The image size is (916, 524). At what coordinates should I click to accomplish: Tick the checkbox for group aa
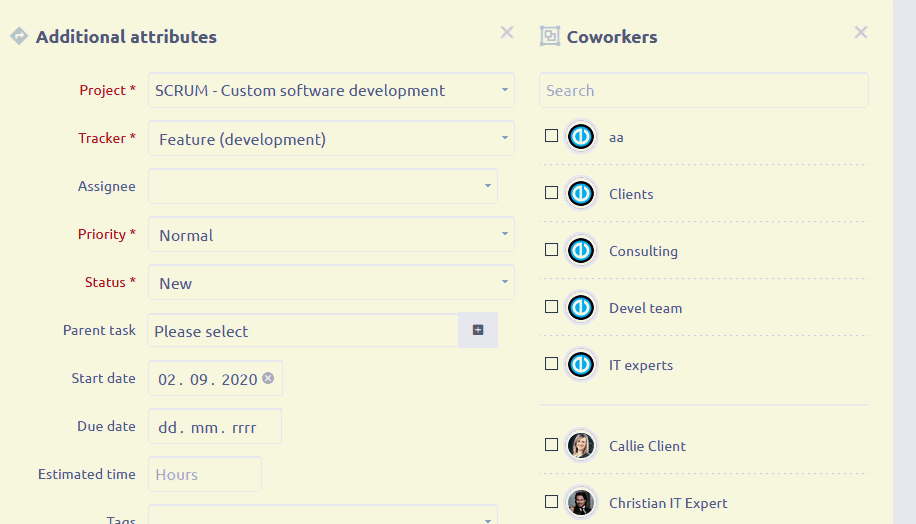[551, 136]
